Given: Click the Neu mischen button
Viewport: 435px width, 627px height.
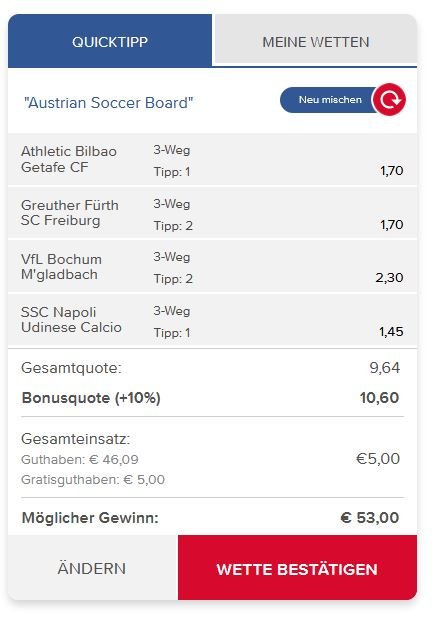Looking at the screenshot, I should click(x=330, y=100).
